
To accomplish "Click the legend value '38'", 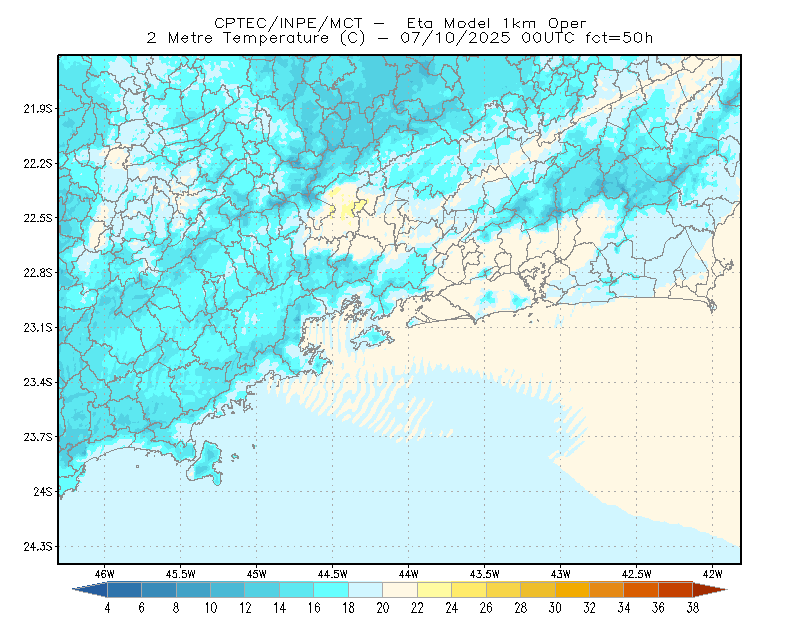I will pyautogui.click(x=693, y=608).
